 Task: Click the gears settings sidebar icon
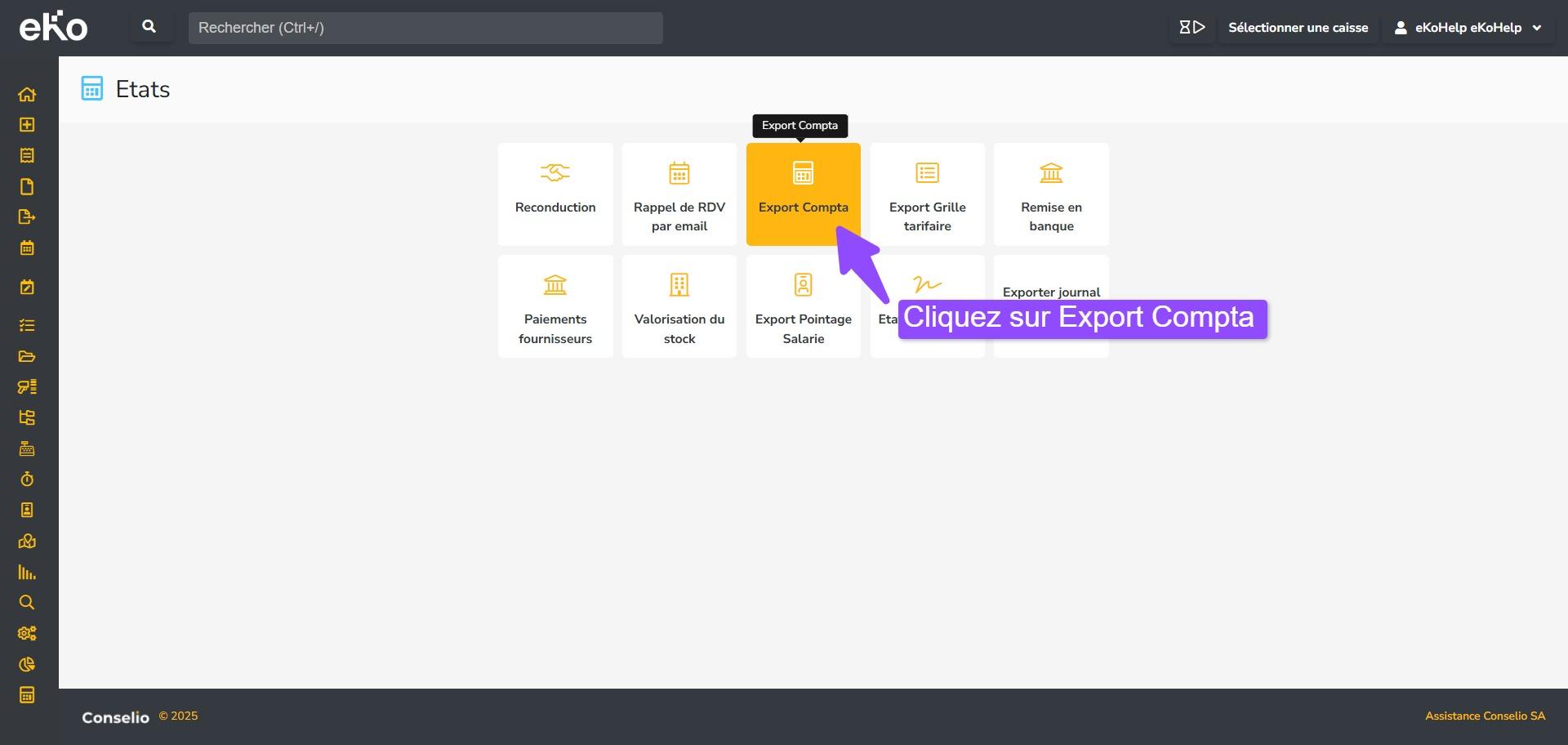point(27,634)
